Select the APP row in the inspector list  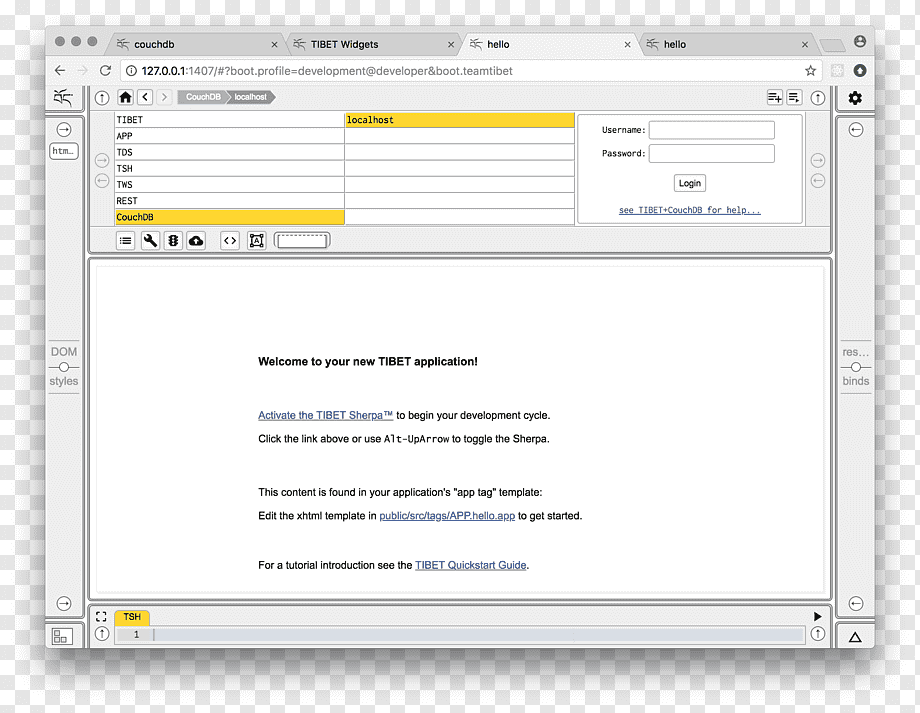click(229, 136)
